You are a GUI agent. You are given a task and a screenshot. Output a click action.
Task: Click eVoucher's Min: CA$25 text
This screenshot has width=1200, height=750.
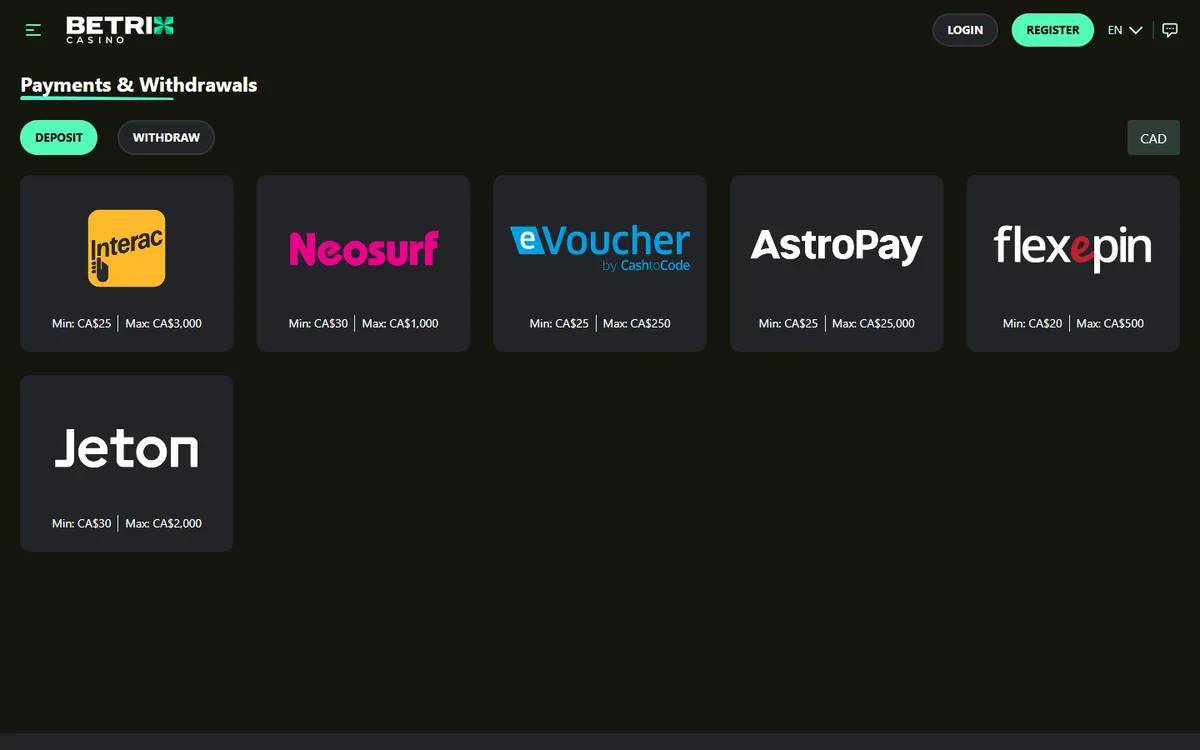click(559, 323)
